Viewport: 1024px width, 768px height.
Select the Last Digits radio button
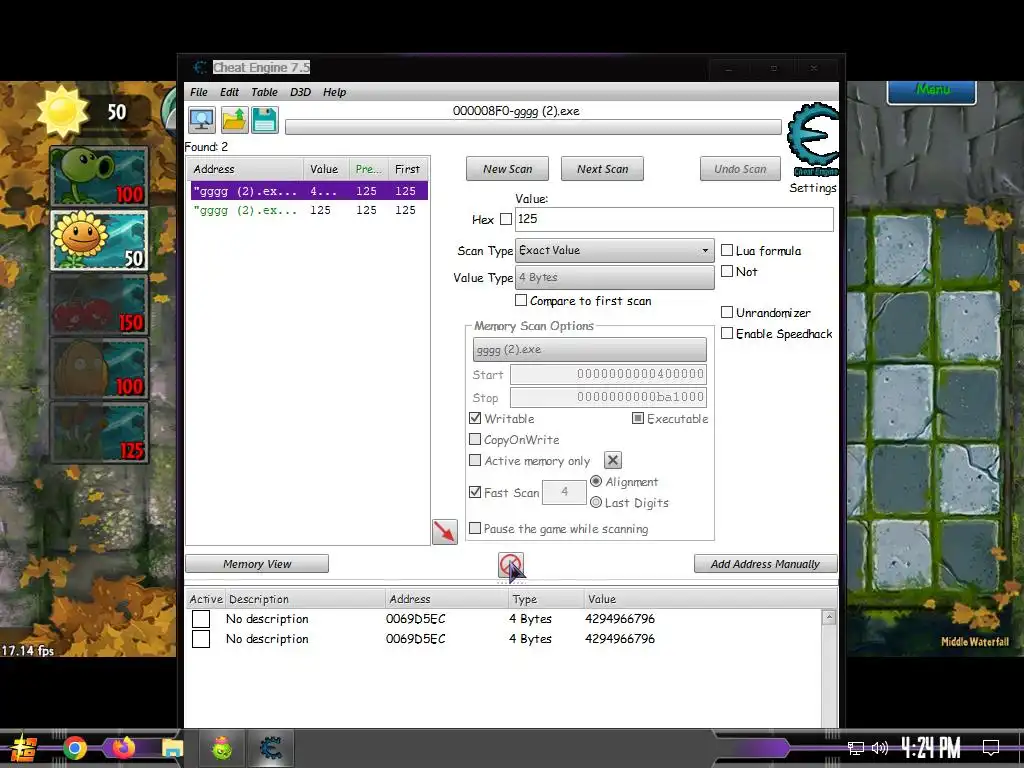(x=596, y=502)
